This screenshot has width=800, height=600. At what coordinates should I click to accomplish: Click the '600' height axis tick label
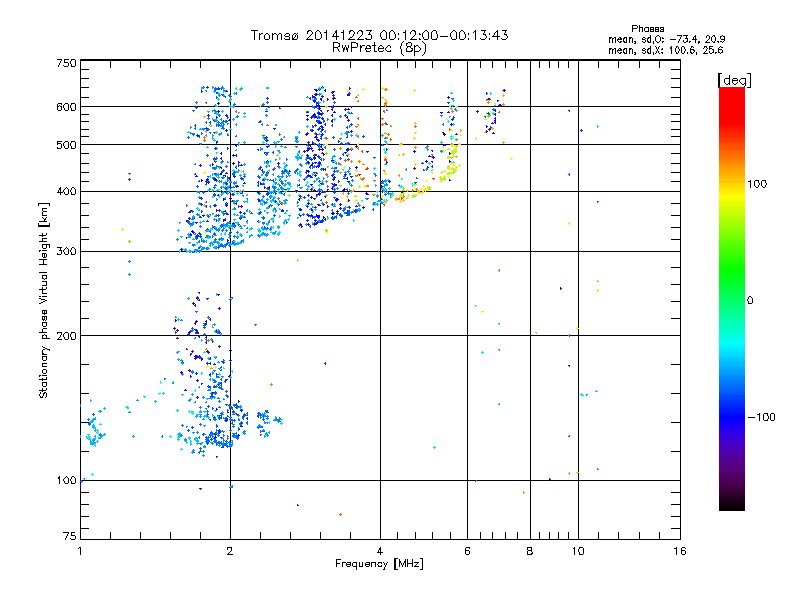pyautogui.click(x=66, y=107)
